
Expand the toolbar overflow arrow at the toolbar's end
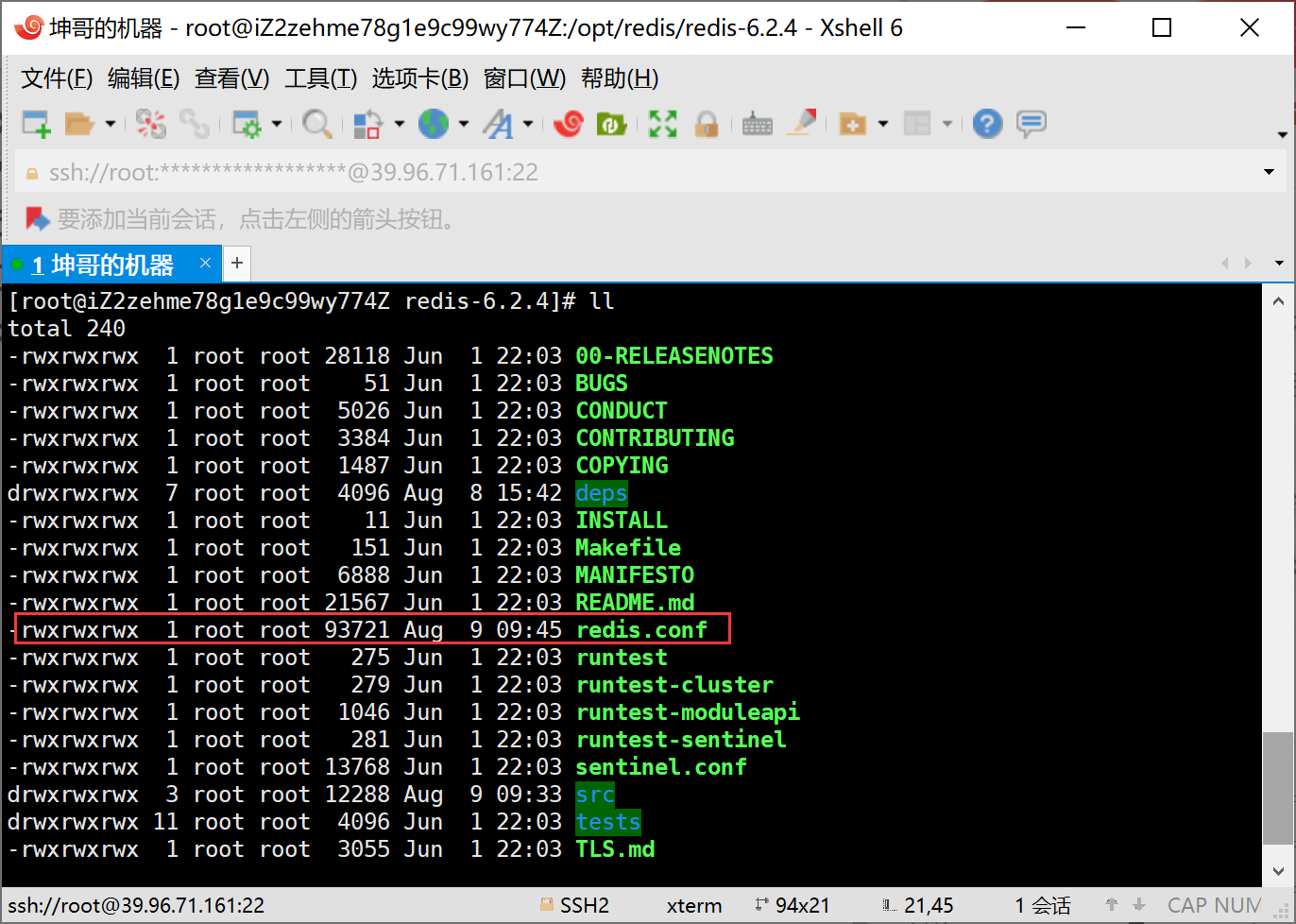[1282, 135]
